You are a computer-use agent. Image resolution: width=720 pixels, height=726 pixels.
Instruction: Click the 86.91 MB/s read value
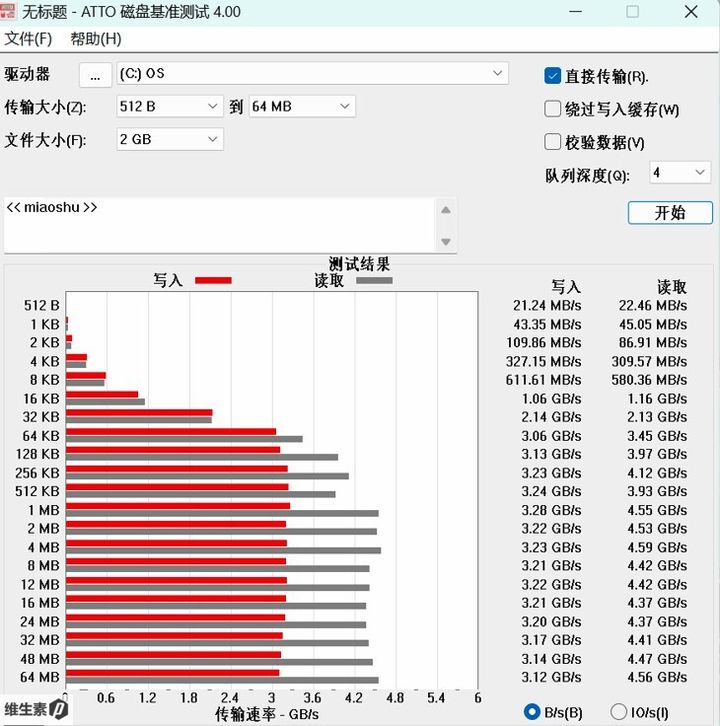point(653,343)
